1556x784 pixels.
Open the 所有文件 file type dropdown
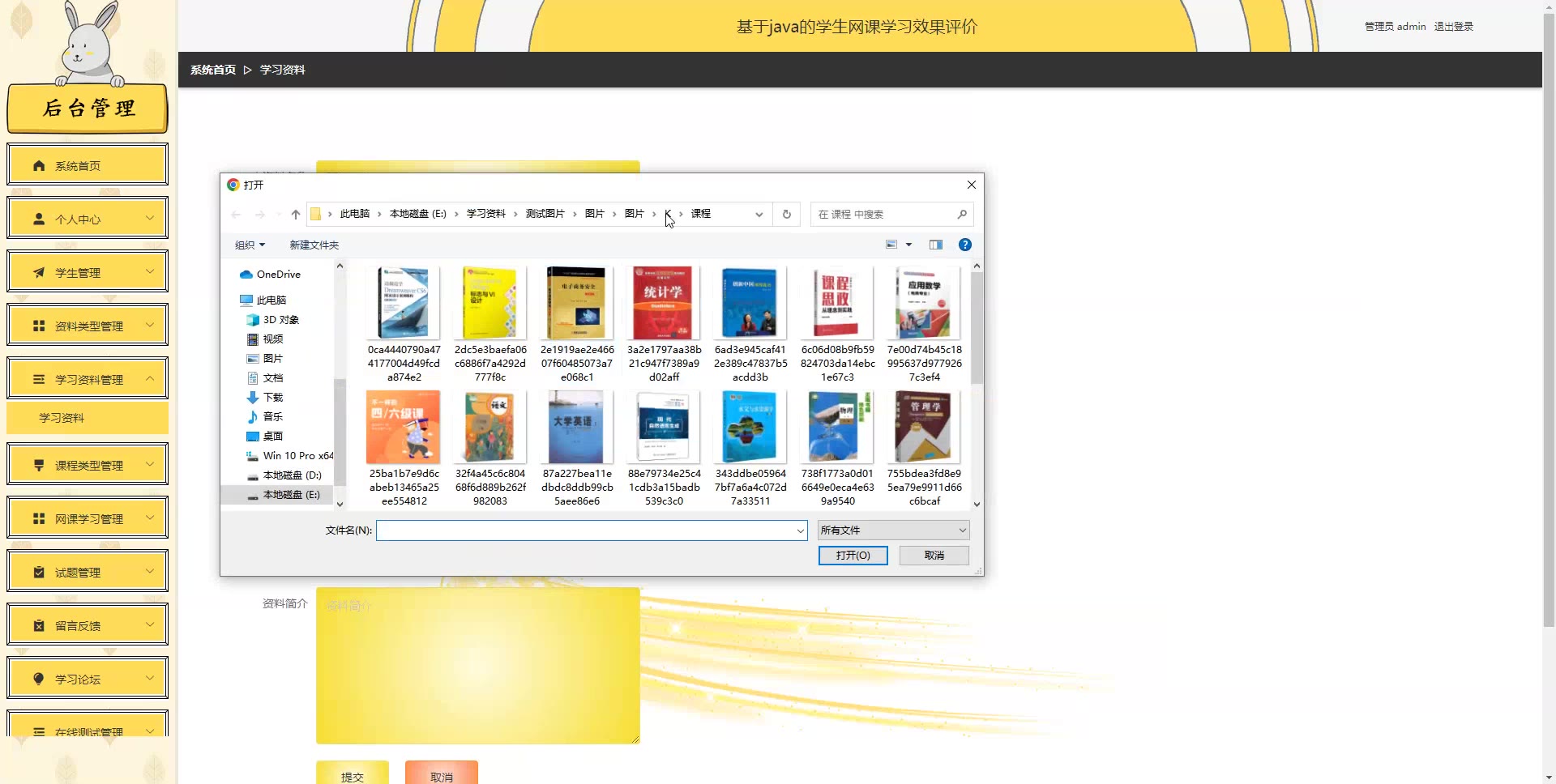[x=893, y=530]
